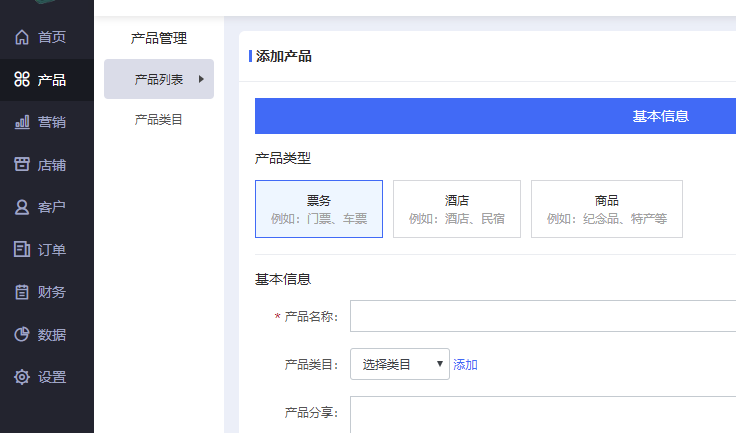The width and height of the screenshot is (741, 433).
Task: Click the 产品分享: field label
Action: click(311, 413)
